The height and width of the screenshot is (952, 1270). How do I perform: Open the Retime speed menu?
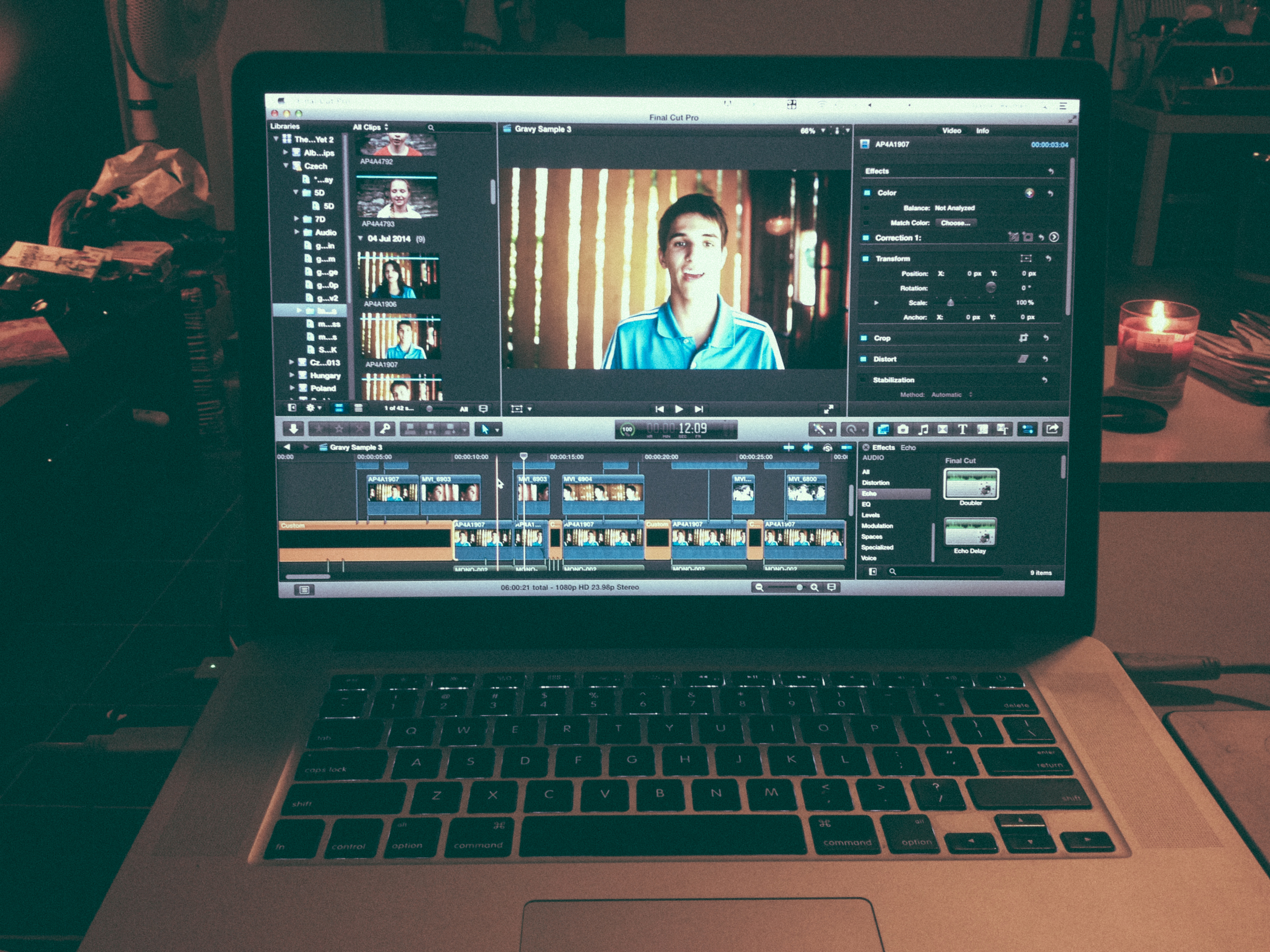(854, 429)
